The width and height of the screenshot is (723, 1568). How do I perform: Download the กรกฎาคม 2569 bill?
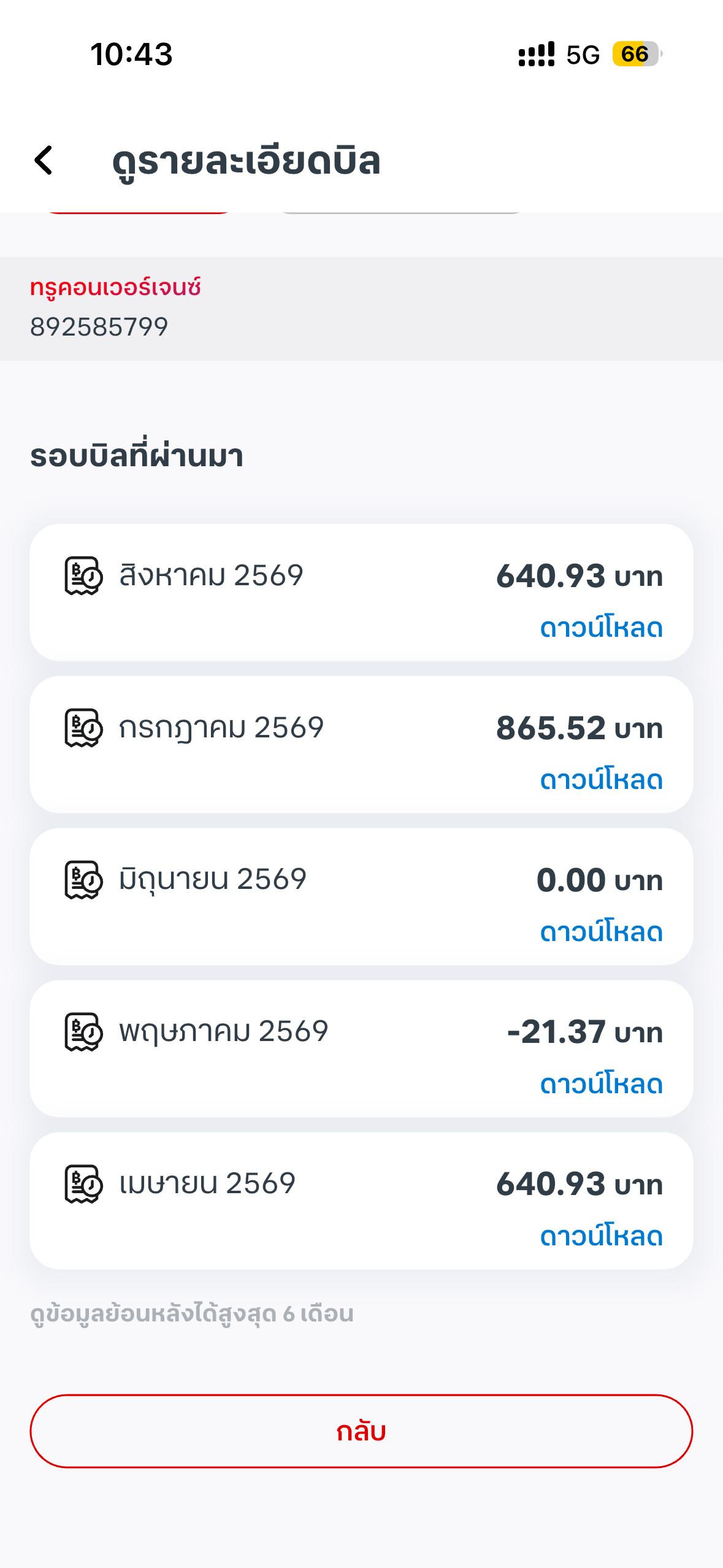601,780
